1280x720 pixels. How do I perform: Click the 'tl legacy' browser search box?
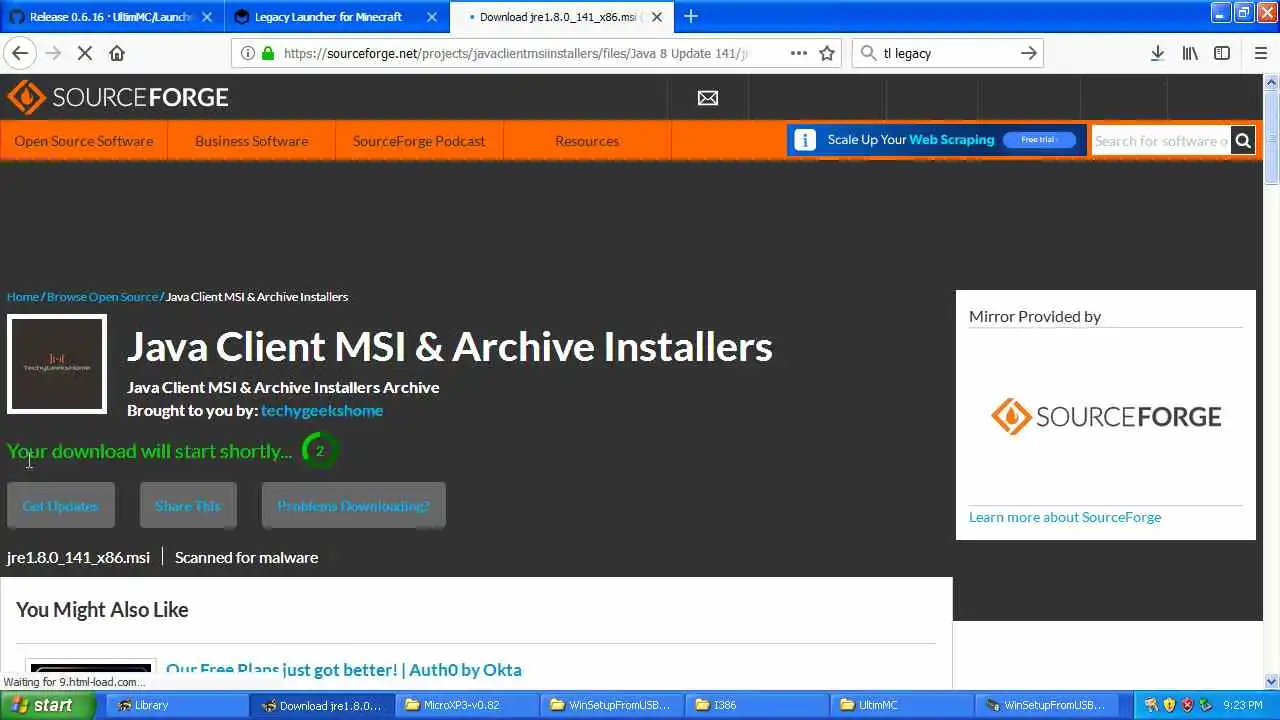click(x=948, y=53)
